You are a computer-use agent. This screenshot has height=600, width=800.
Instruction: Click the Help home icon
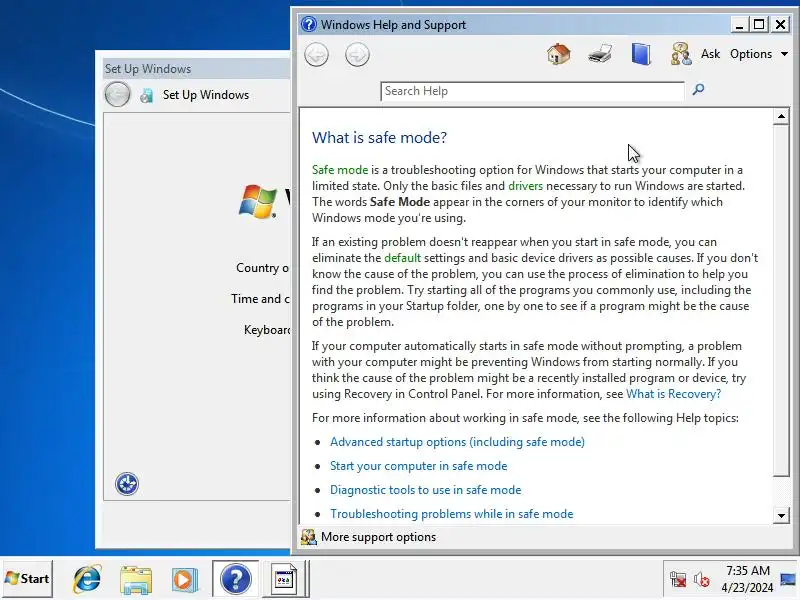point(559,54)
